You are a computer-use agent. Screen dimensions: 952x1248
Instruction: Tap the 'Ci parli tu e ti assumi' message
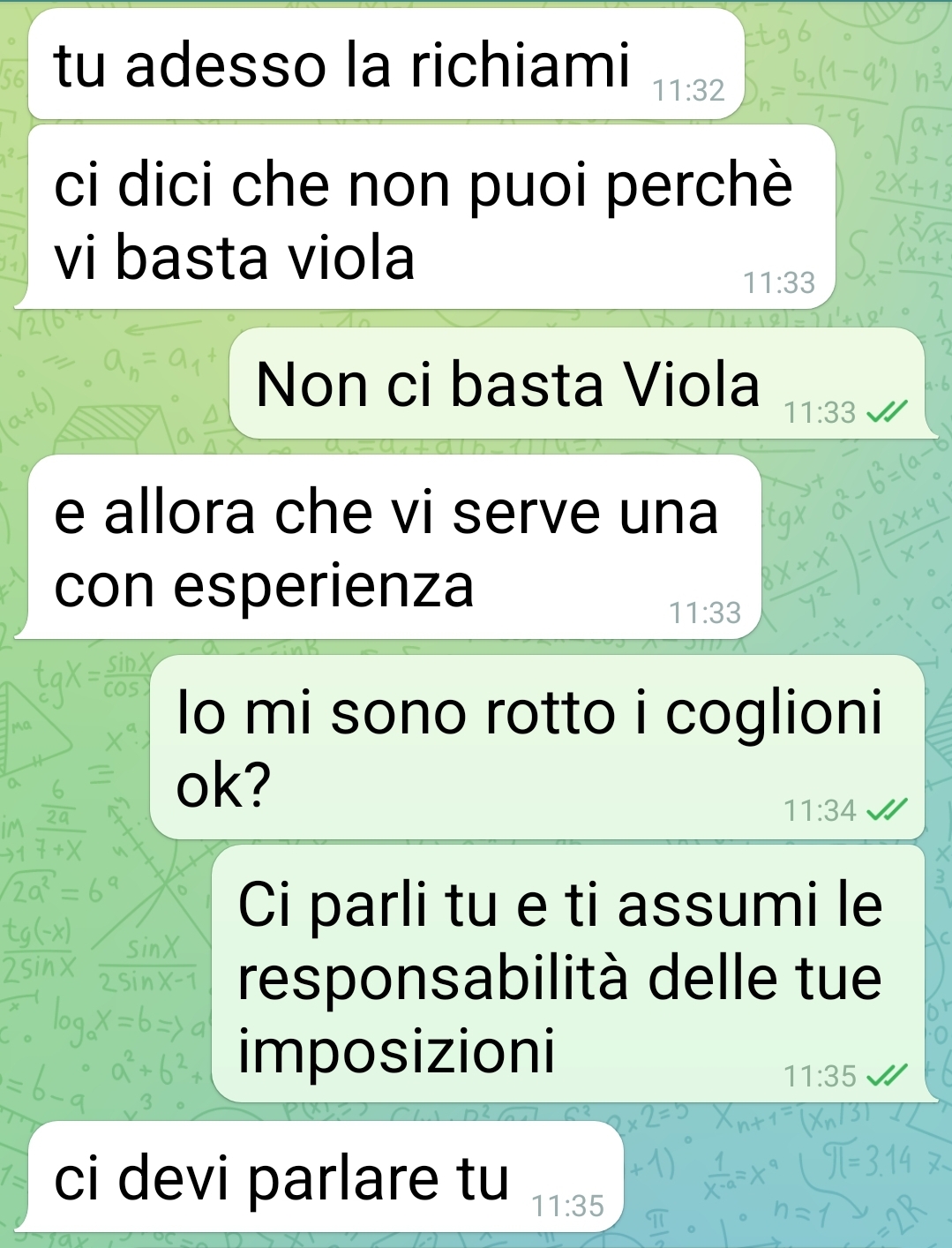point(568,974)
